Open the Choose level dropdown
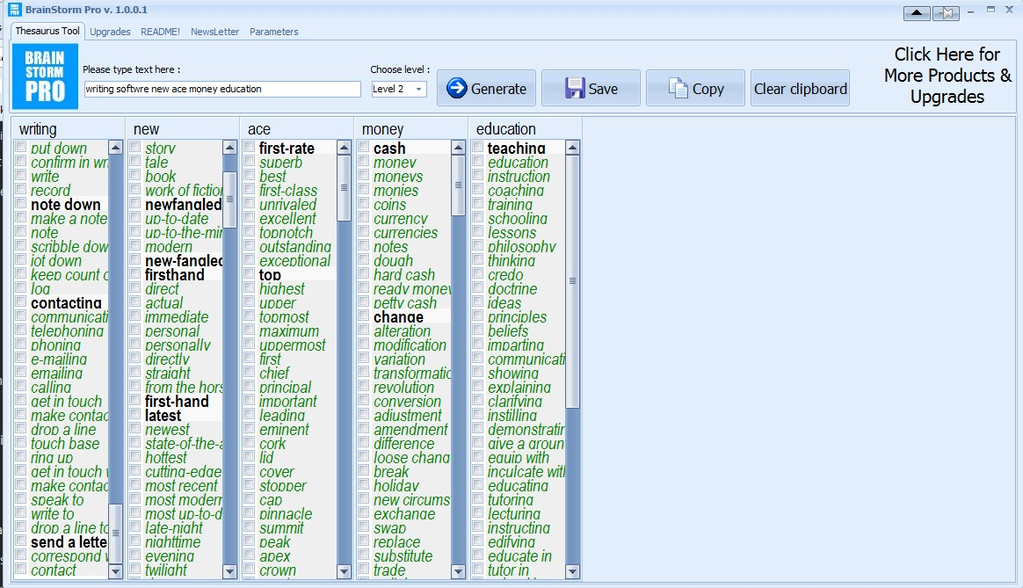The image size is (1023, 588). click(x=419, y=89)
